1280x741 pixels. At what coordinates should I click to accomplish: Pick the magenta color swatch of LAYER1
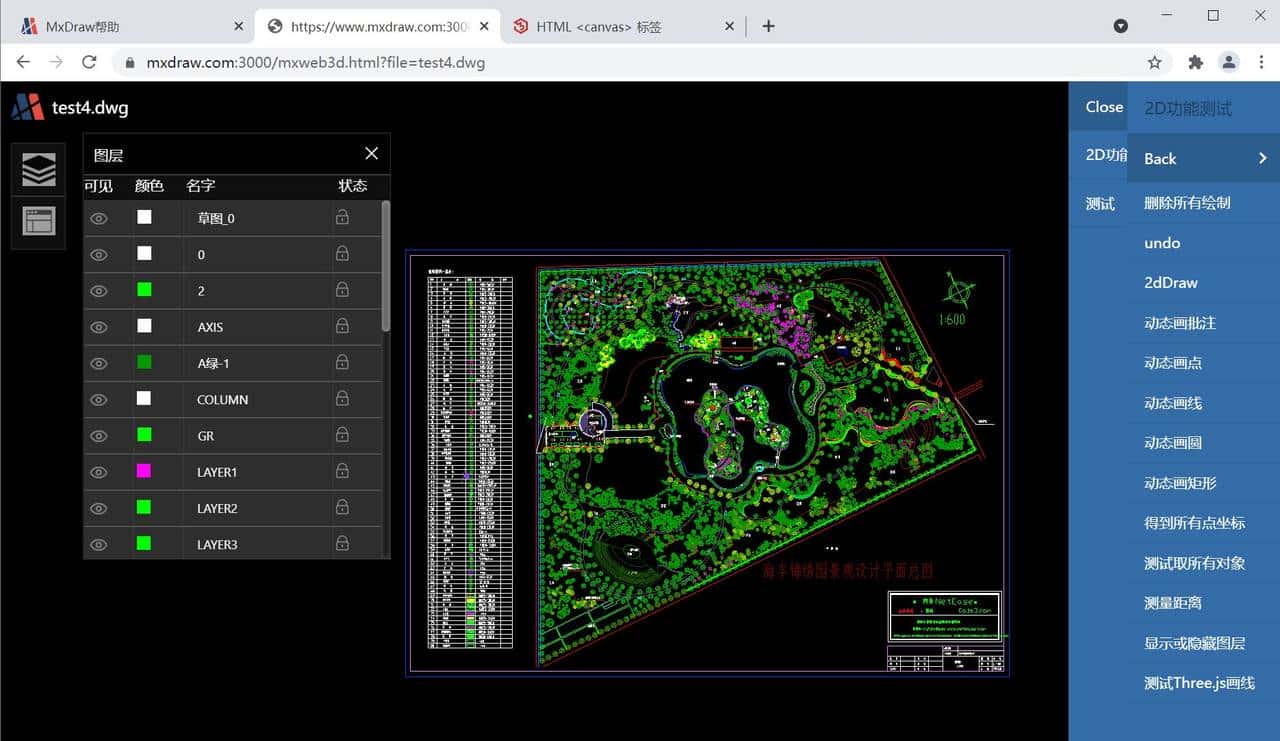tap(144, 471)
